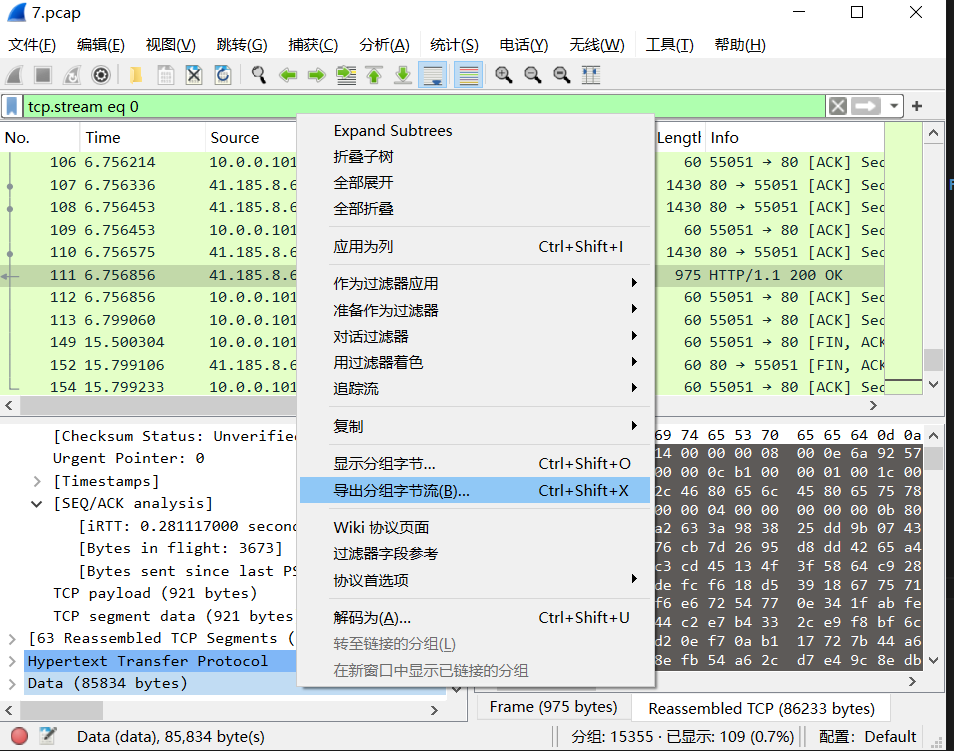
Task: Click the reload capture file icon
Action: pyautogui.click(x=223, y=75)
